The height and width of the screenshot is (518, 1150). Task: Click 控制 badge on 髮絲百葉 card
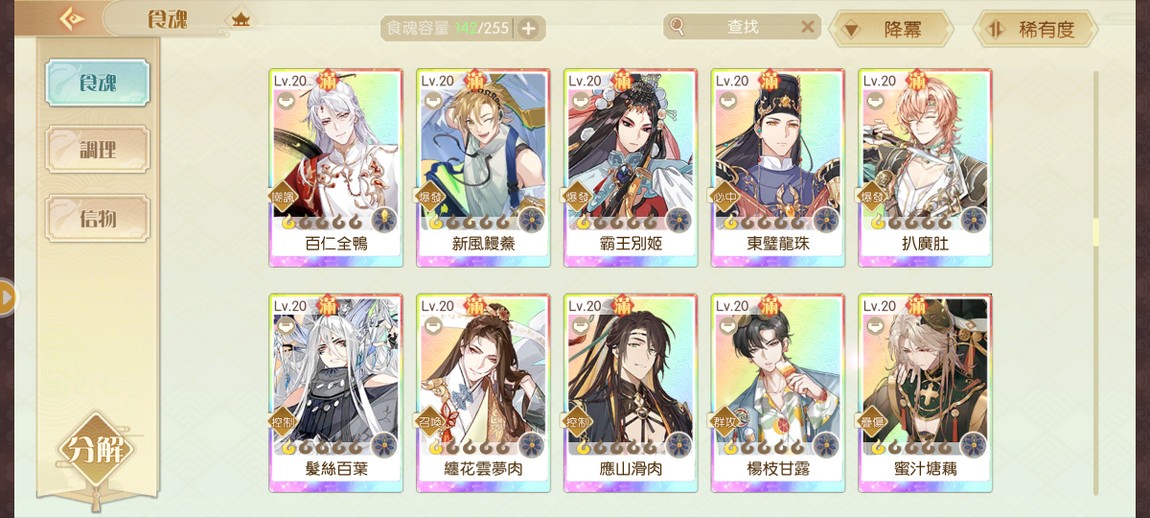tap(282, 423)
